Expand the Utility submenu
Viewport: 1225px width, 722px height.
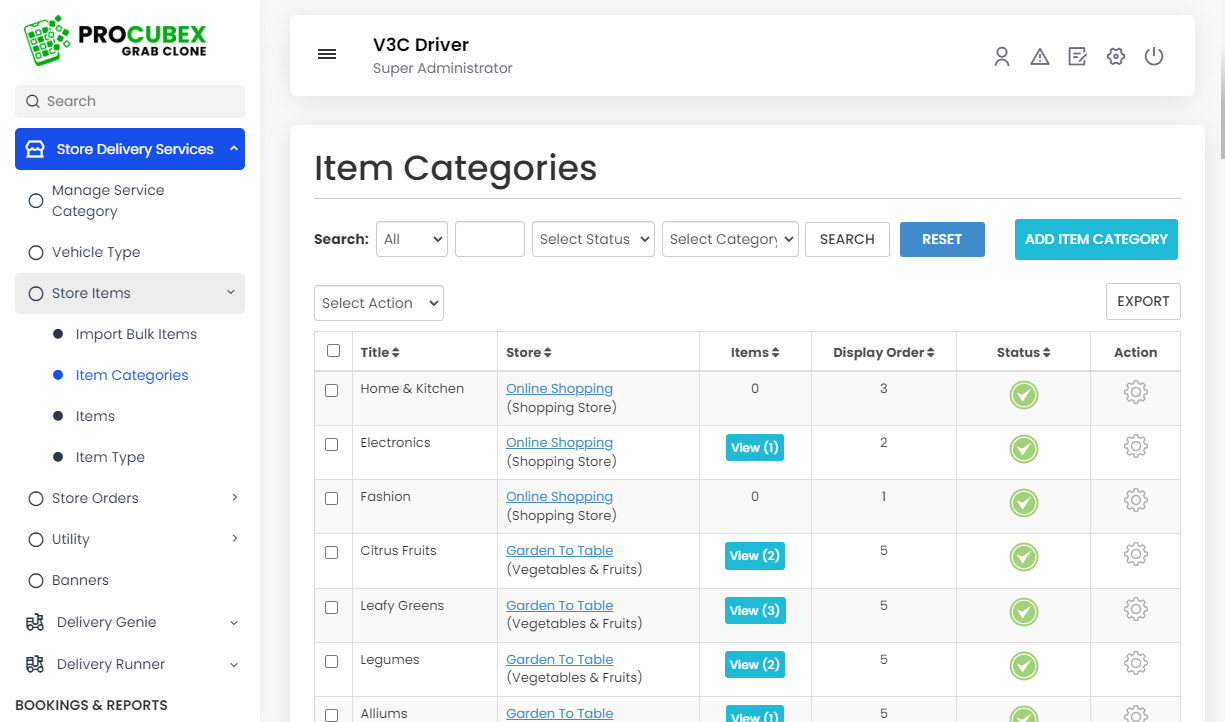tap(234, 538)
